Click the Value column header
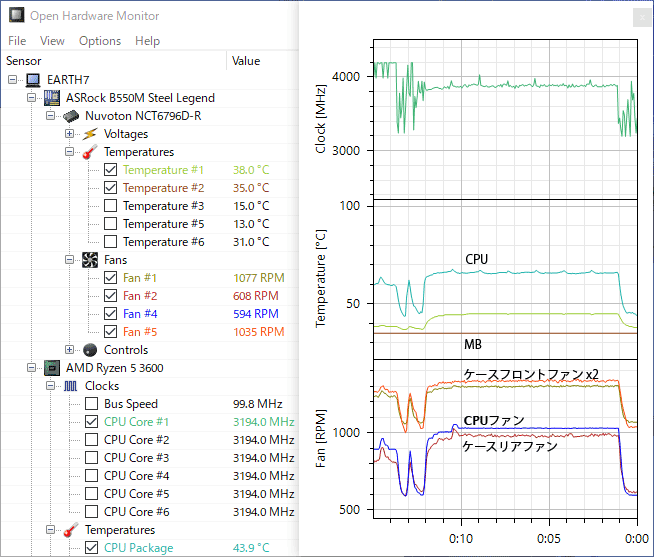The image size is (654, 557). coord(263,61)
